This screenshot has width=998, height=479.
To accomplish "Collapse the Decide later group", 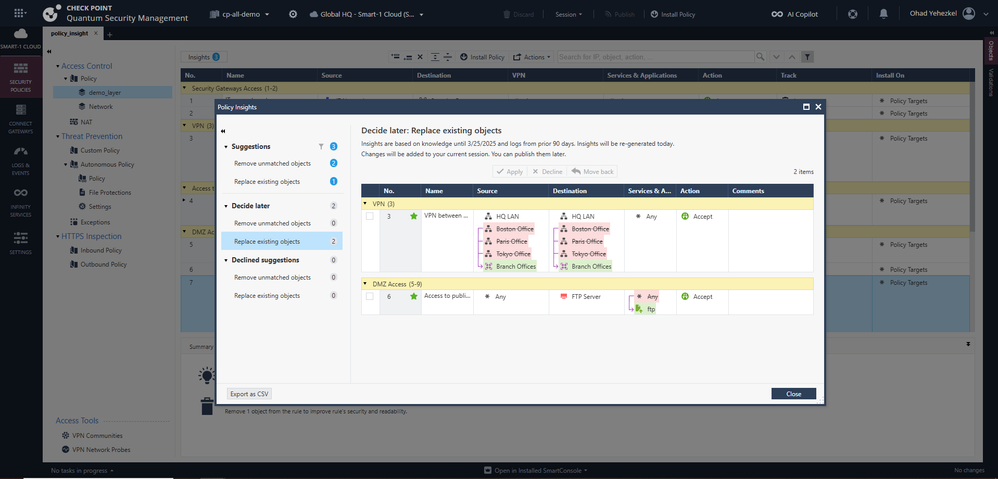I will point(226,206).
